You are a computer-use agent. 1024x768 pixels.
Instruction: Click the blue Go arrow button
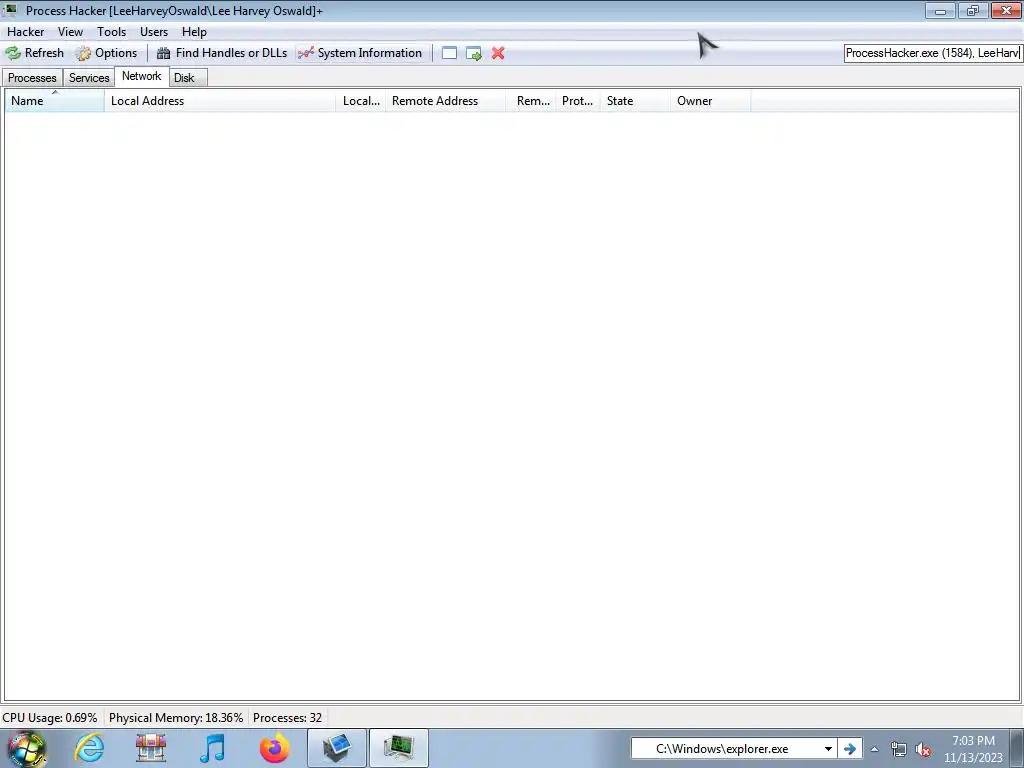click(x=850, y=749)
